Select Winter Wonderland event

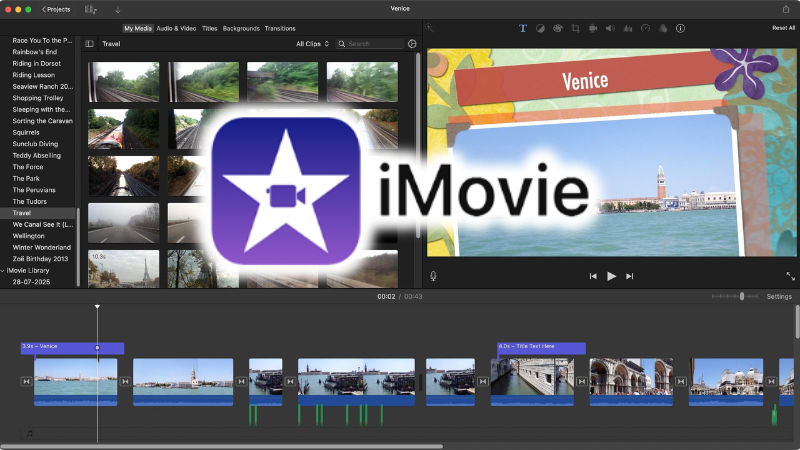coord(41,247)
